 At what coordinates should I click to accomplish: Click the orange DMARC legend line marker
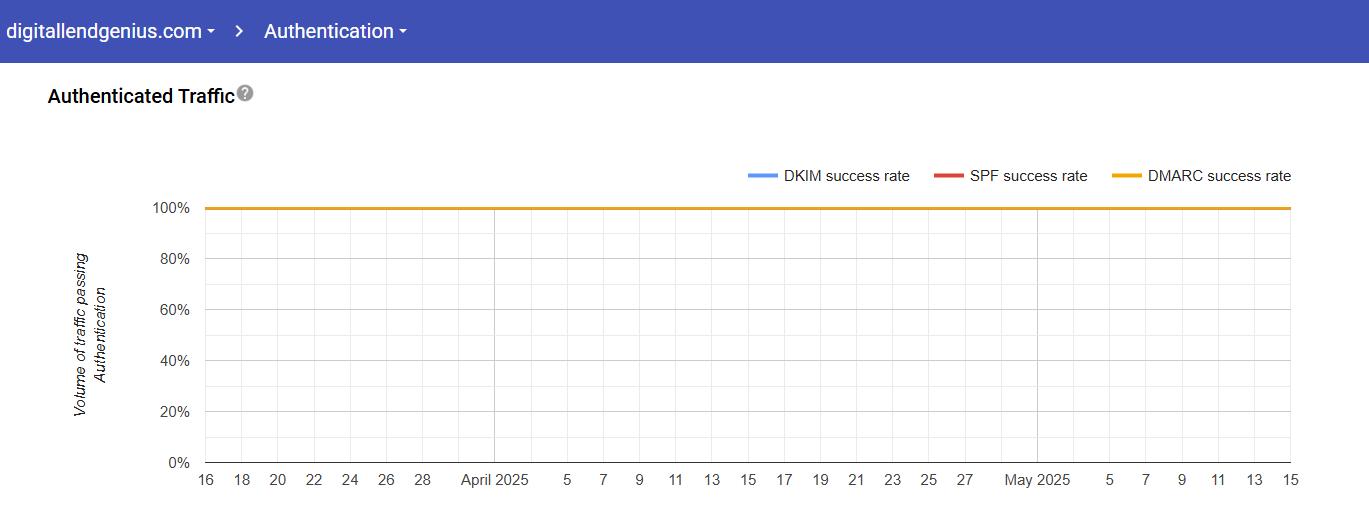[1126, 176]
